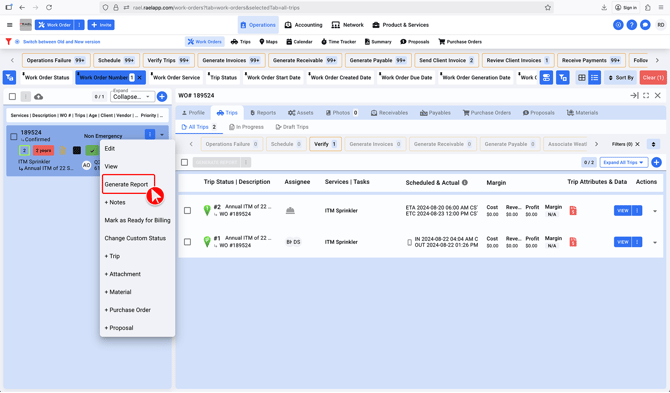Click the green 2 trips count badge

tap(24, 150)
